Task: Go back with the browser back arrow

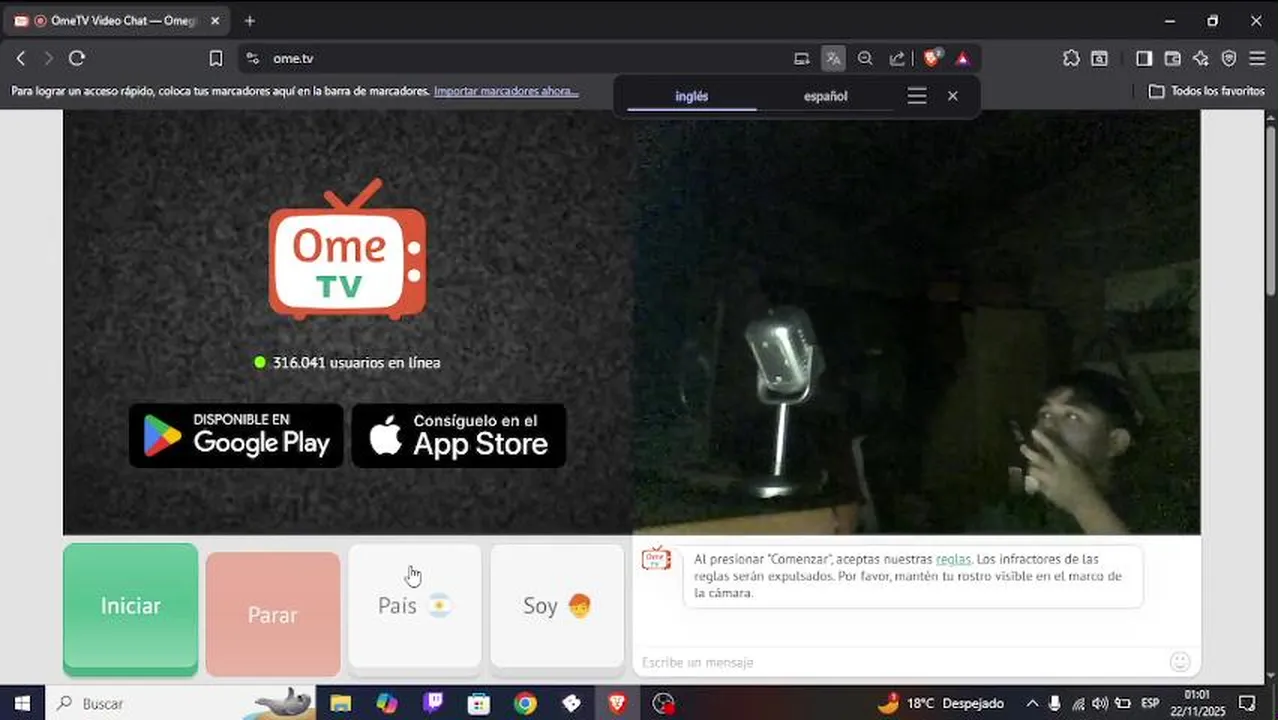Action: point(21,58)
